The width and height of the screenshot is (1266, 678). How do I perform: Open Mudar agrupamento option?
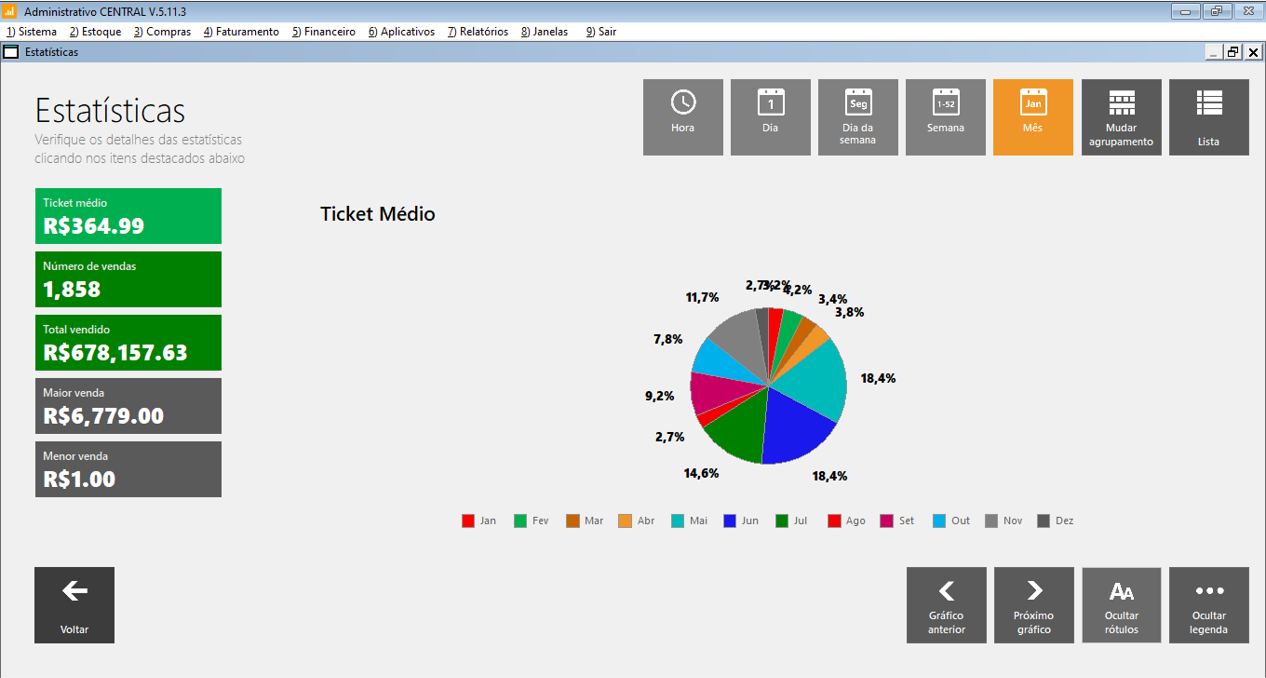(1121, 117)
